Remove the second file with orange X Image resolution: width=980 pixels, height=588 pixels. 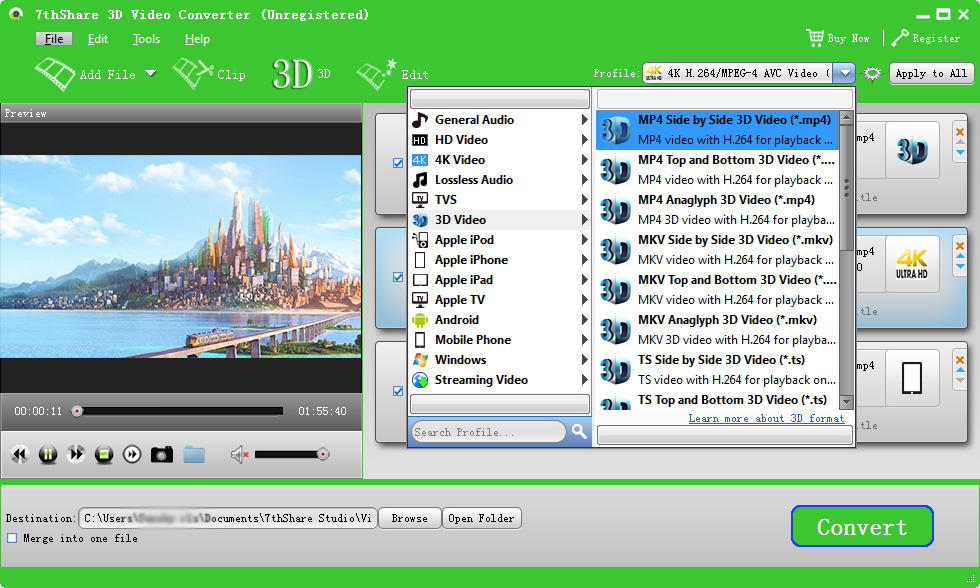[959, 246]
